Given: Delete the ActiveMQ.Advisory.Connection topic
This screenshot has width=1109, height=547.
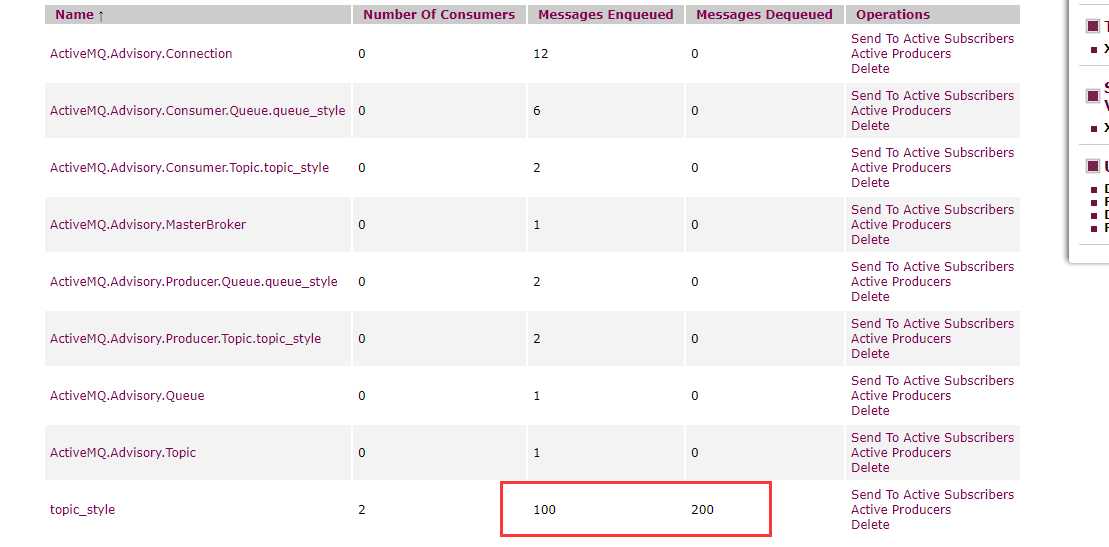Looking at the screenshot, I should click(x=870, y=69).
